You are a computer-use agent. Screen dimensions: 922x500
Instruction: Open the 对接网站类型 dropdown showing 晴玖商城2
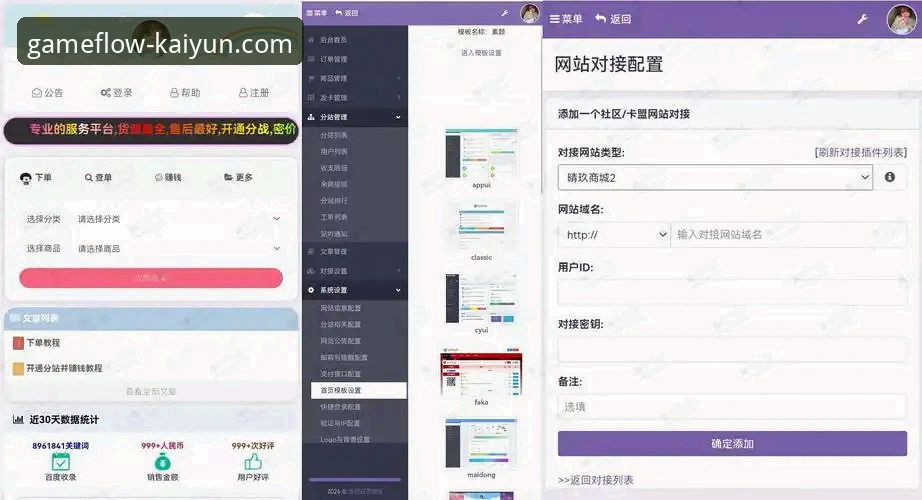[x=715, y=177]
